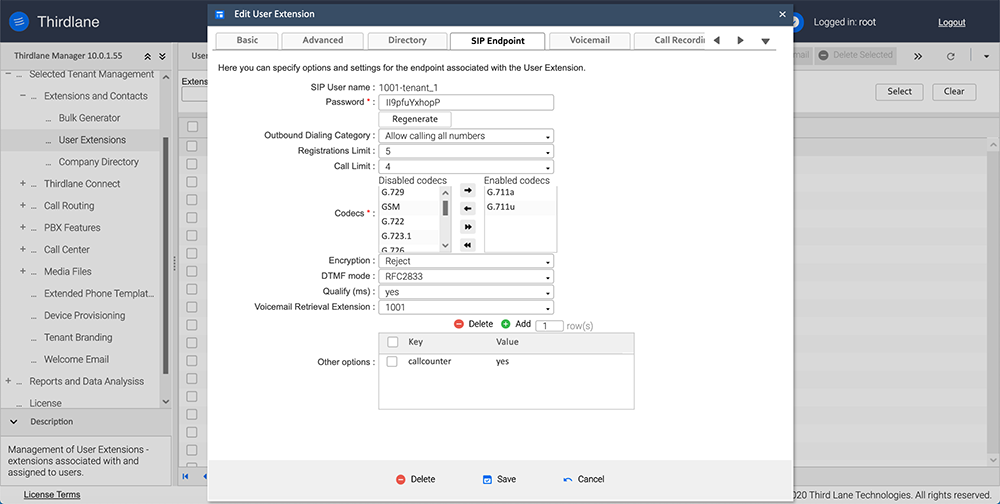Viewport: 1000px width, 504px height.
Task: Expand all tree nodes double-down chevron
Action: (x=163, y=56)
